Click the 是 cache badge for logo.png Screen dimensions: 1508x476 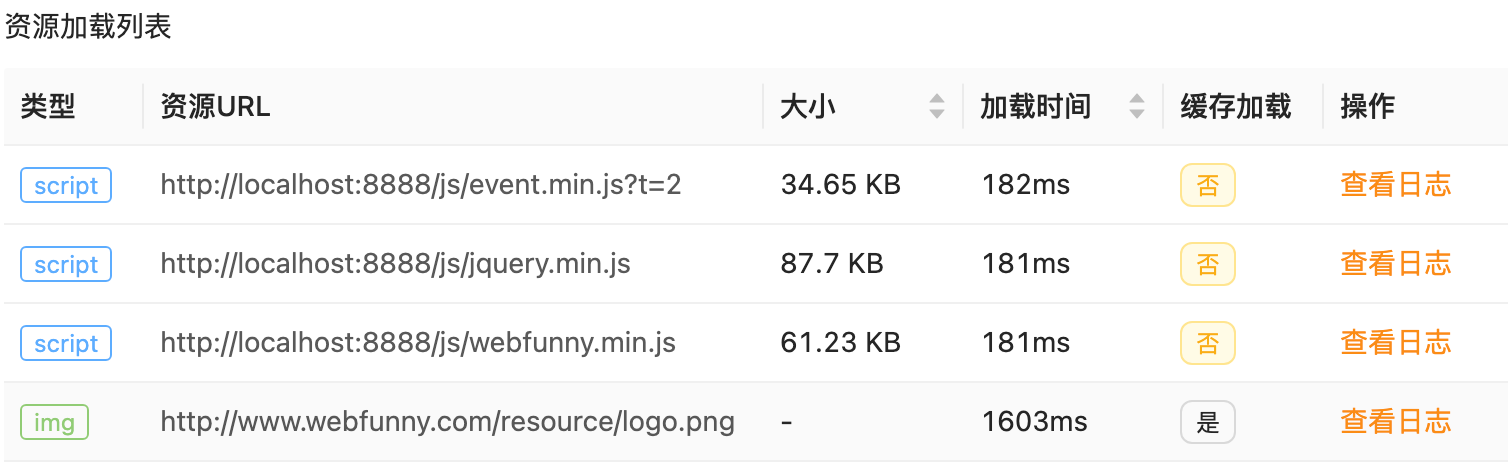[1207, 422]
